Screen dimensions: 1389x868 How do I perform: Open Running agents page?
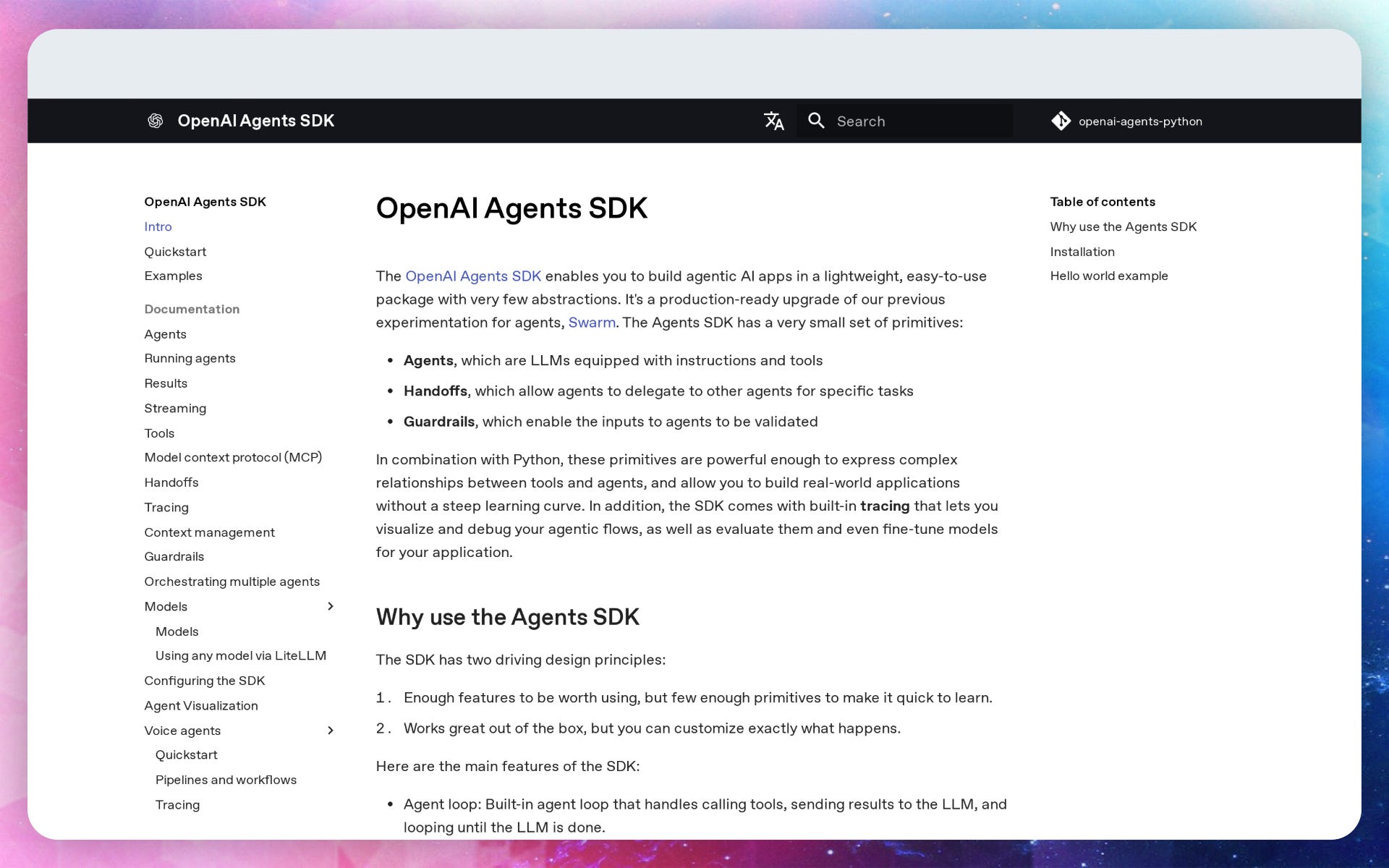tap(190, 358)
